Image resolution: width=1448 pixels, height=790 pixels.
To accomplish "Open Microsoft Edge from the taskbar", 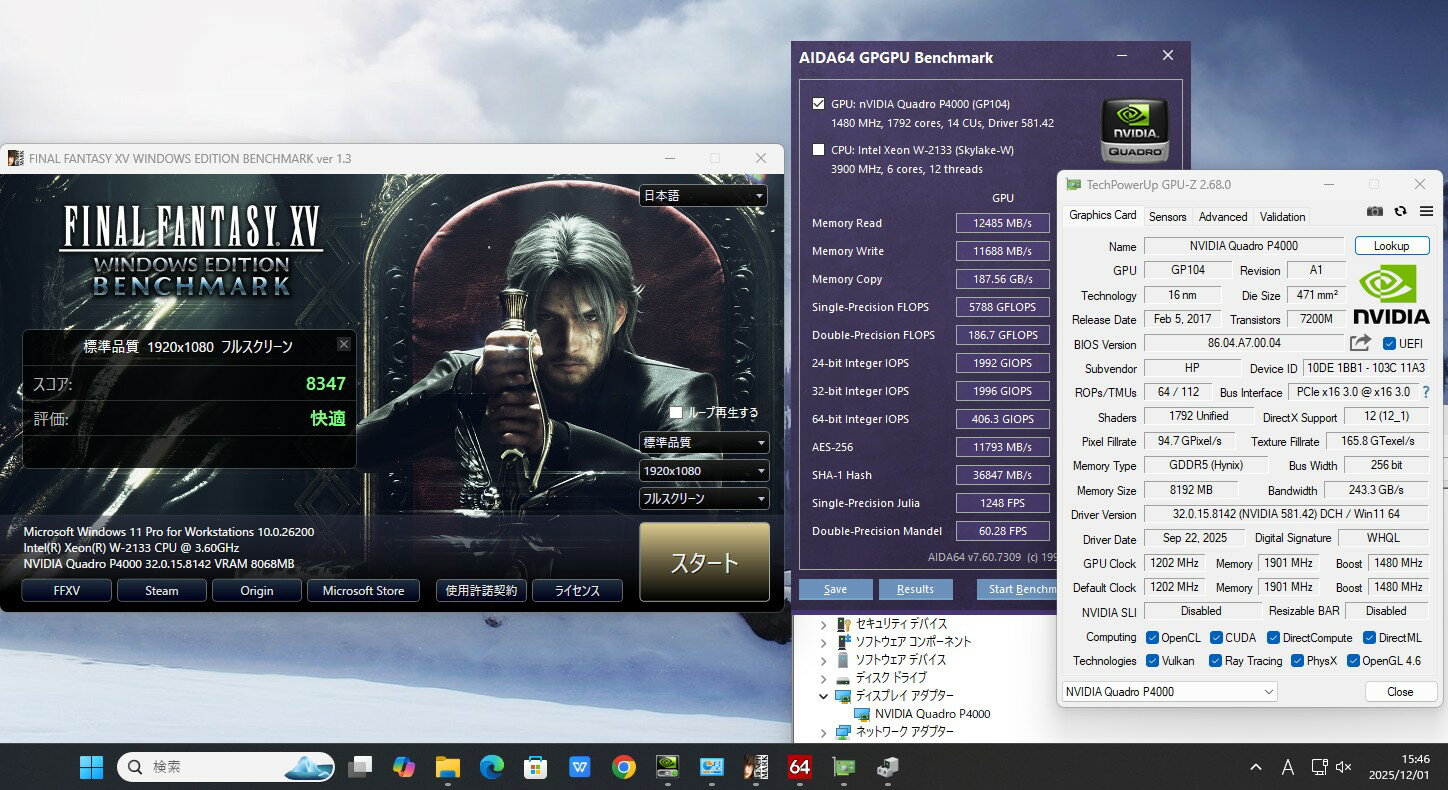I will [491, 767].
